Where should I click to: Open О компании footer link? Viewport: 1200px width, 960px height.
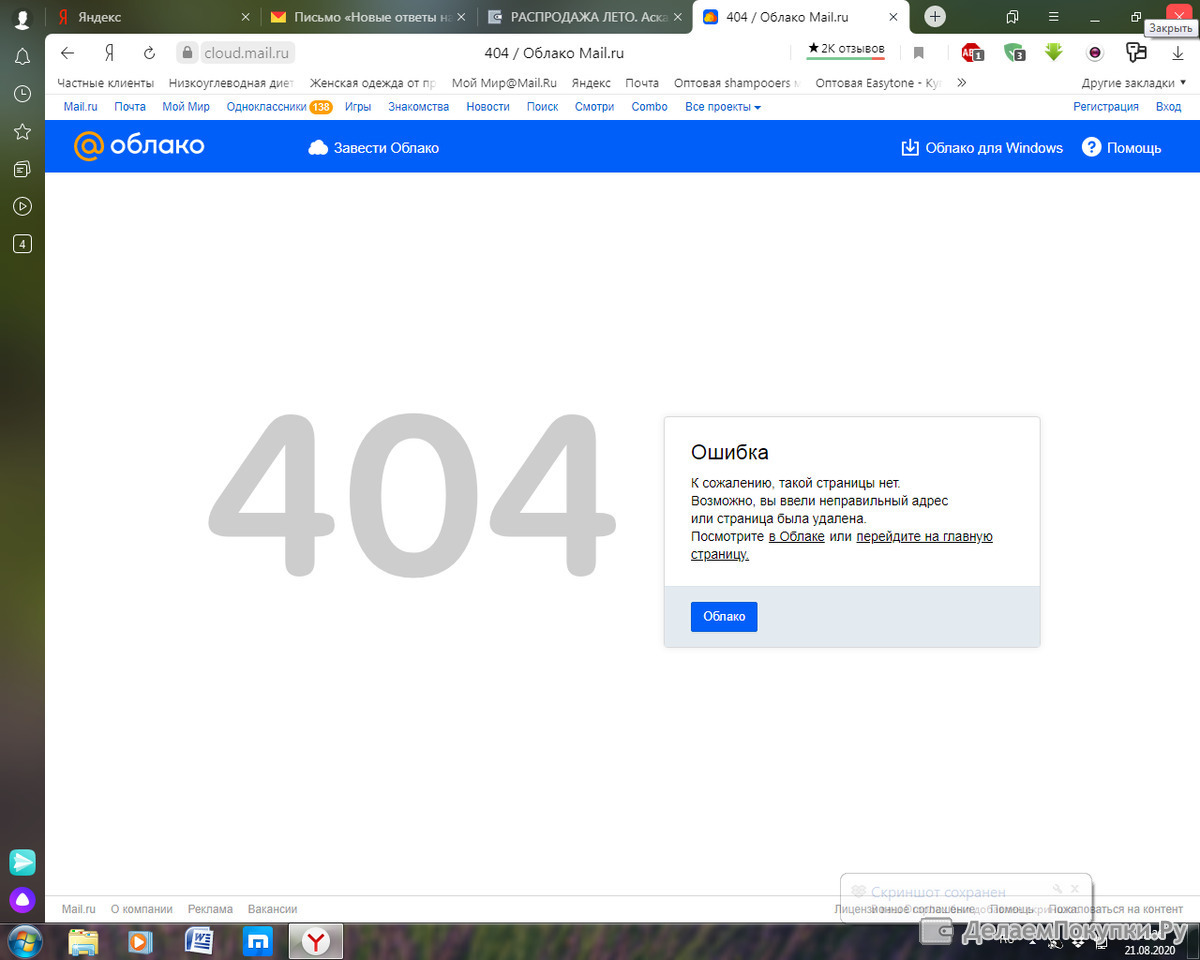coord(141,909)
